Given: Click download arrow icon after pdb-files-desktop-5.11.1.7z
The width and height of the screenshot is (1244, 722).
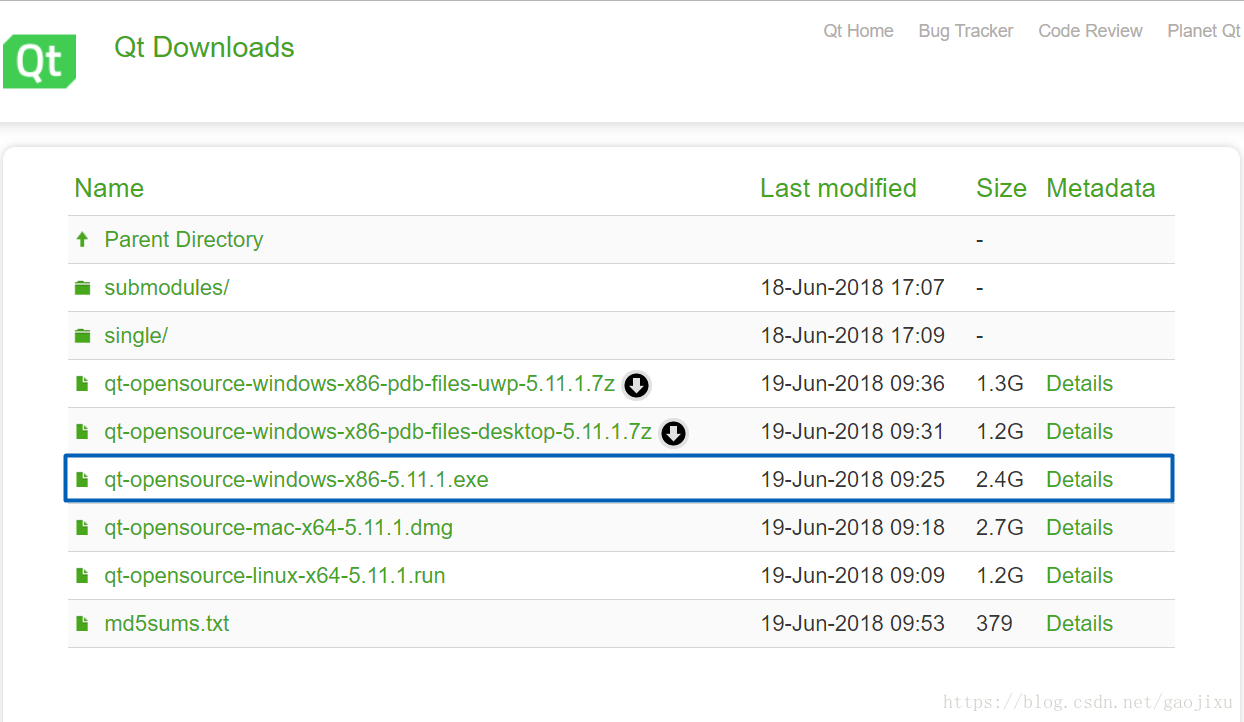Looking at the screenshot, I should (x=674, y=433).
